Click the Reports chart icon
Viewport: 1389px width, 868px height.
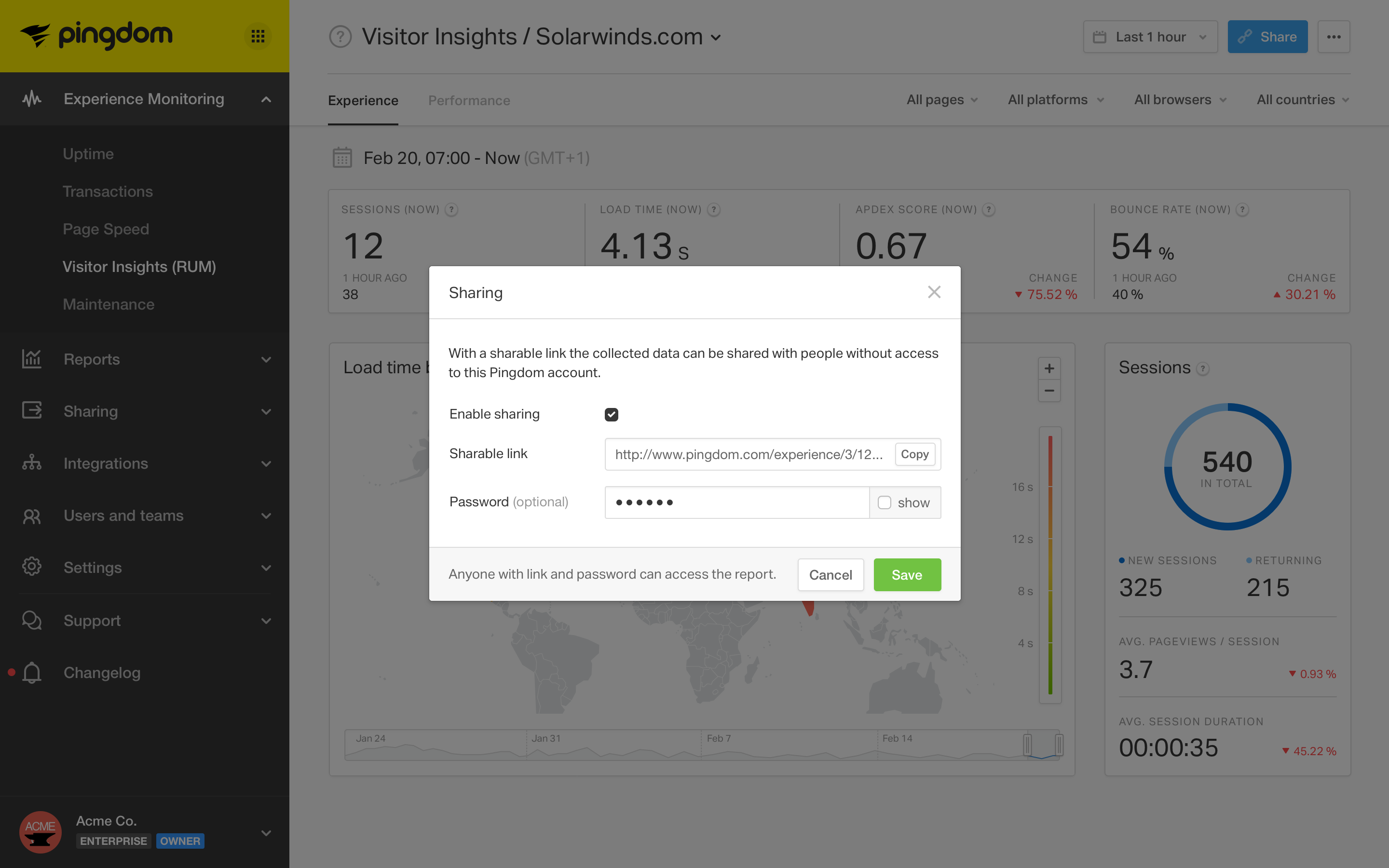coord(31,359)
